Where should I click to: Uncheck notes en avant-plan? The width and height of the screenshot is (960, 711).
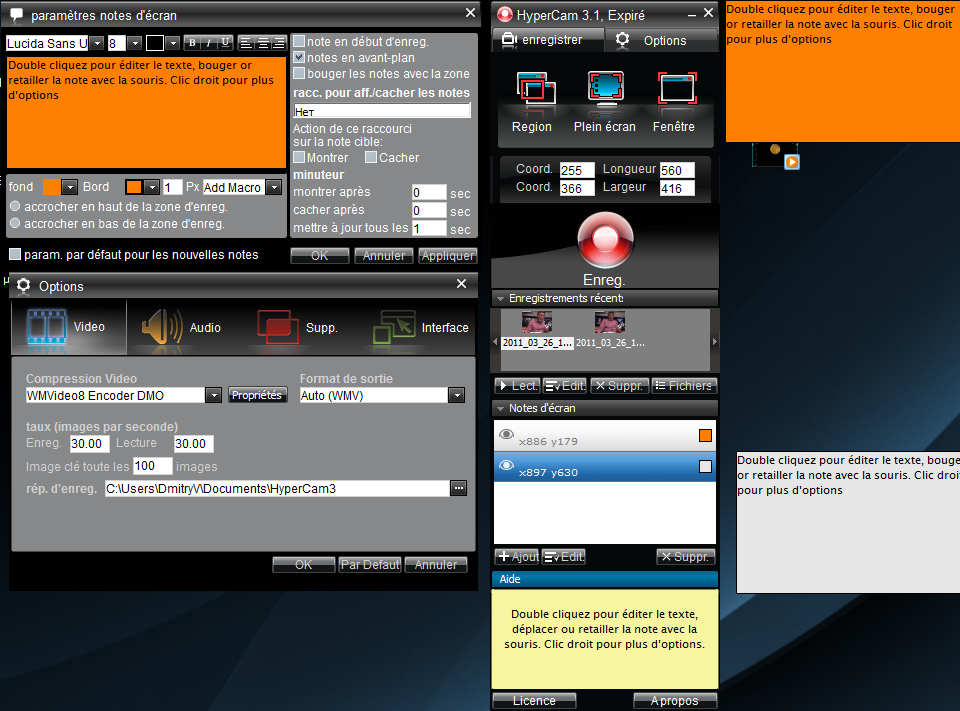tap(299, 57)
